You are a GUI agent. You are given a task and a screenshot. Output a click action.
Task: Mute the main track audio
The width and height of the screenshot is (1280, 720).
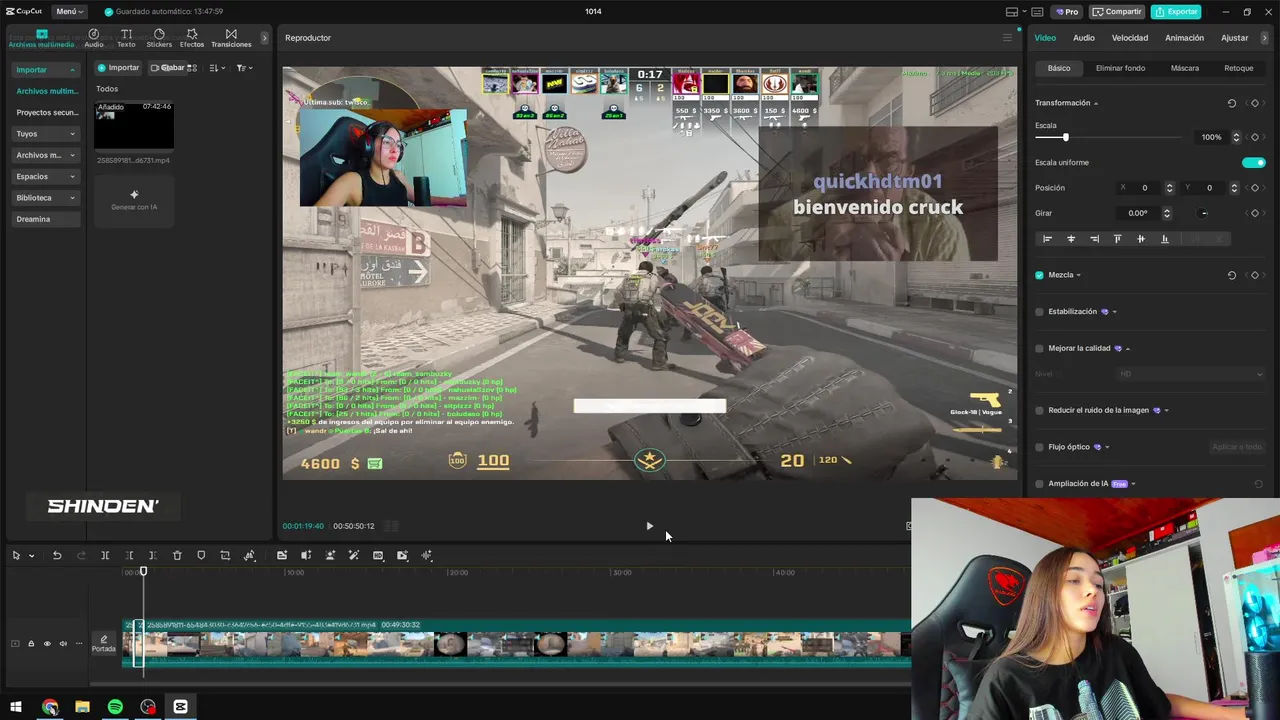coord(63,644)
